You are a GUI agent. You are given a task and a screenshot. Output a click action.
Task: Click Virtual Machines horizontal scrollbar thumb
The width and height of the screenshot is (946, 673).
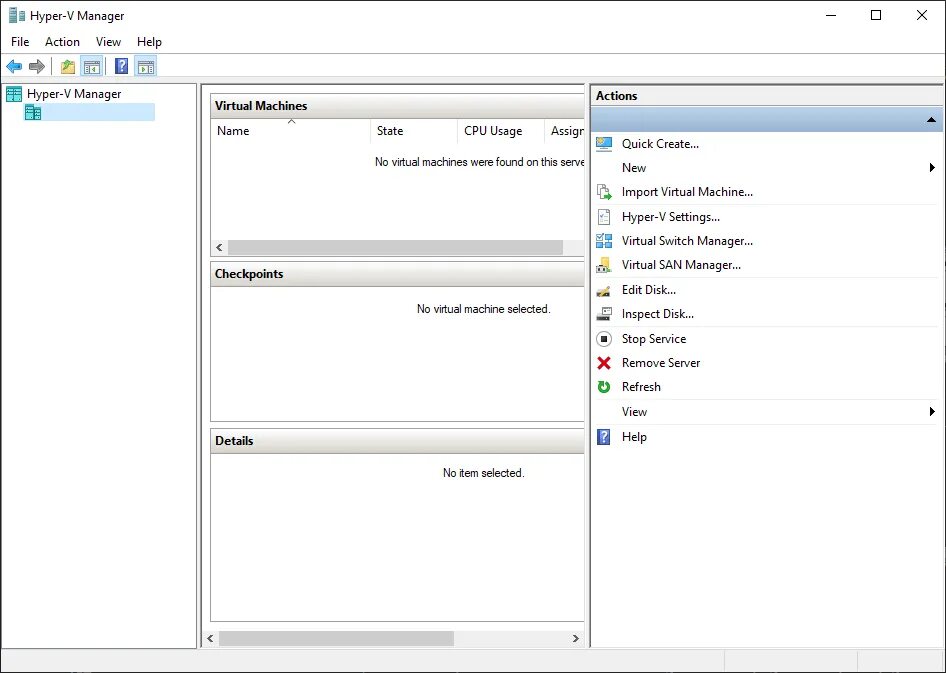[x=395, y=247]
